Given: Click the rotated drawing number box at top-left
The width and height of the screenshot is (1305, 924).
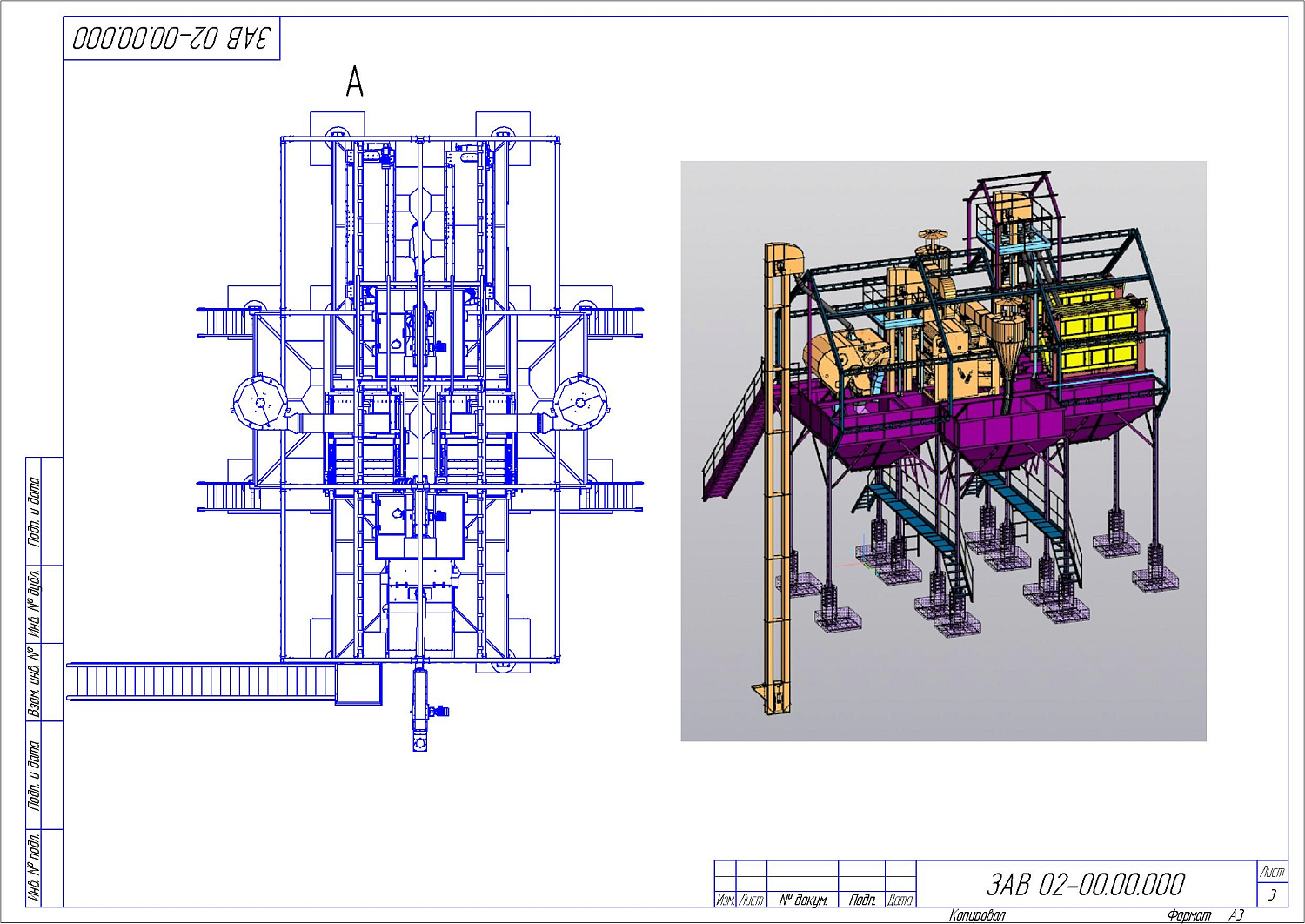Looking at the screenshot, I should [x=171, y=38].
